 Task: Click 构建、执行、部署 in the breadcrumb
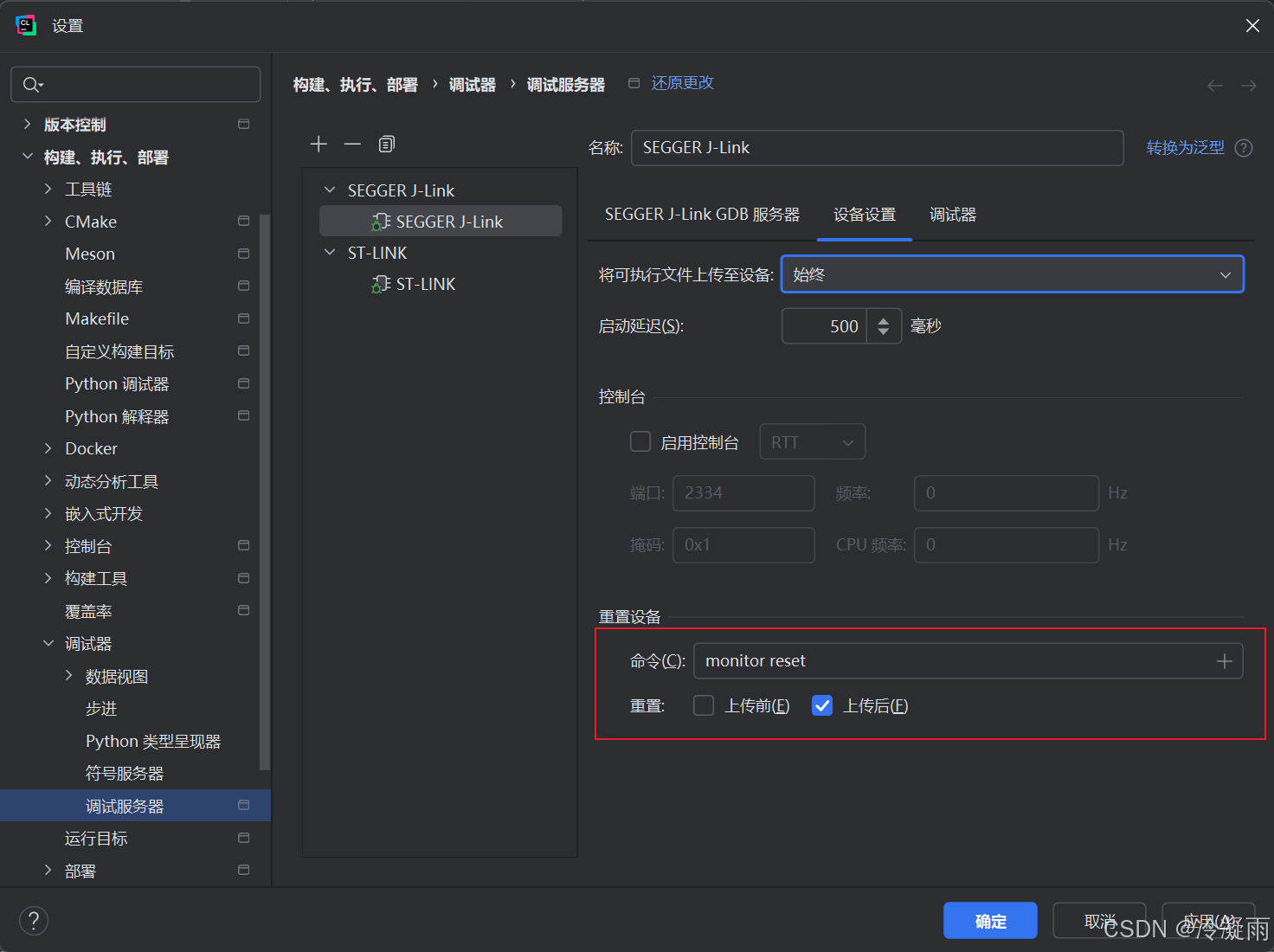[x=356, y=85]
